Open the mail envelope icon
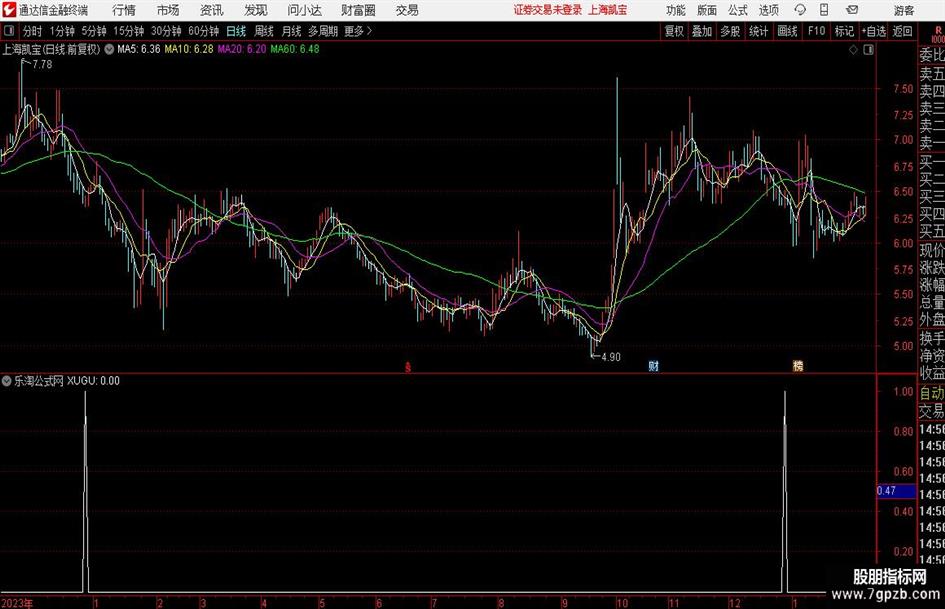Image resolution: width=945 pixels, height=609 pixels. click(852, 10)
